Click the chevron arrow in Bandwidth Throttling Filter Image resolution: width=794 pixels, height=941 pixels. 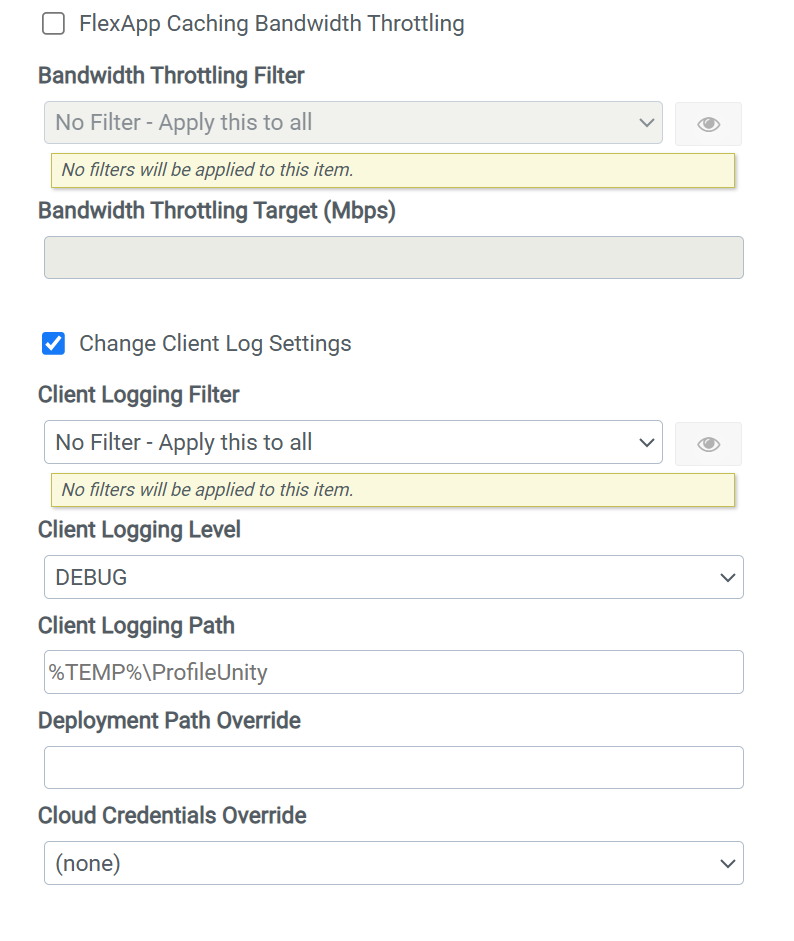pos(646,123)
